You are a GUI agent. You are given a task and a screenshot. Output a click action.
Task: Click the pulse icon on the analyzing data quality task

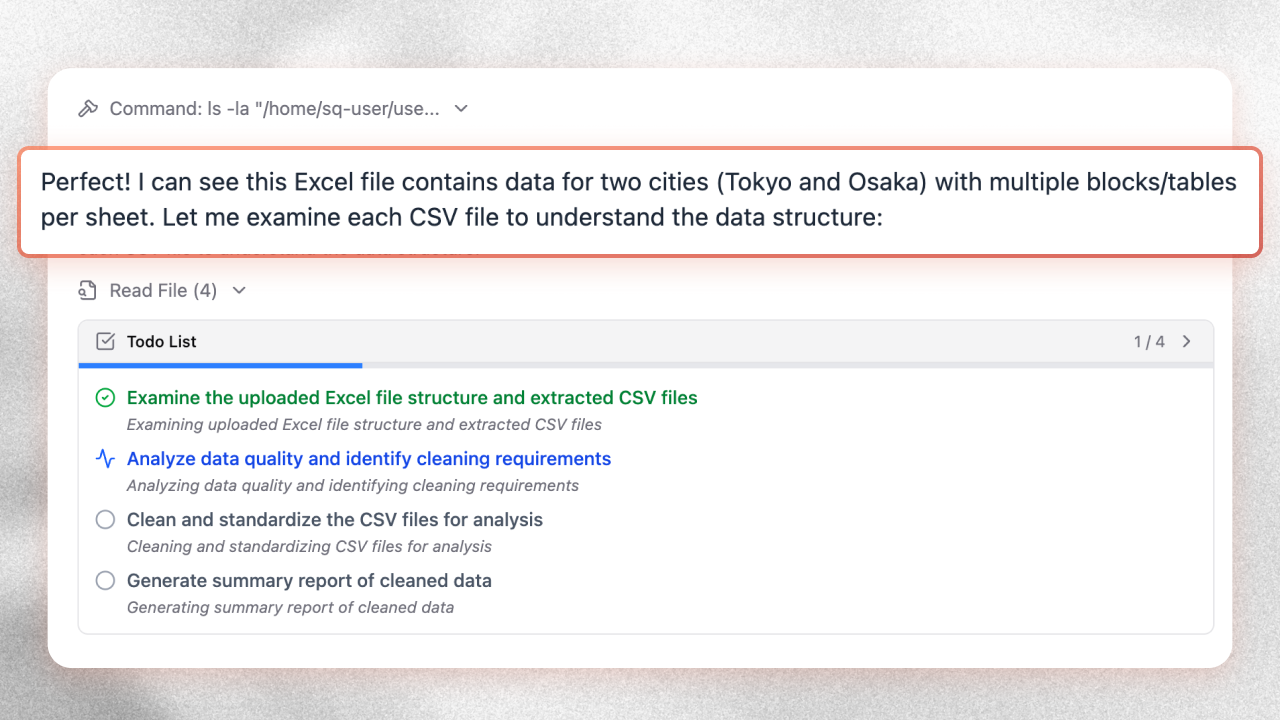(x=105, y=458)
